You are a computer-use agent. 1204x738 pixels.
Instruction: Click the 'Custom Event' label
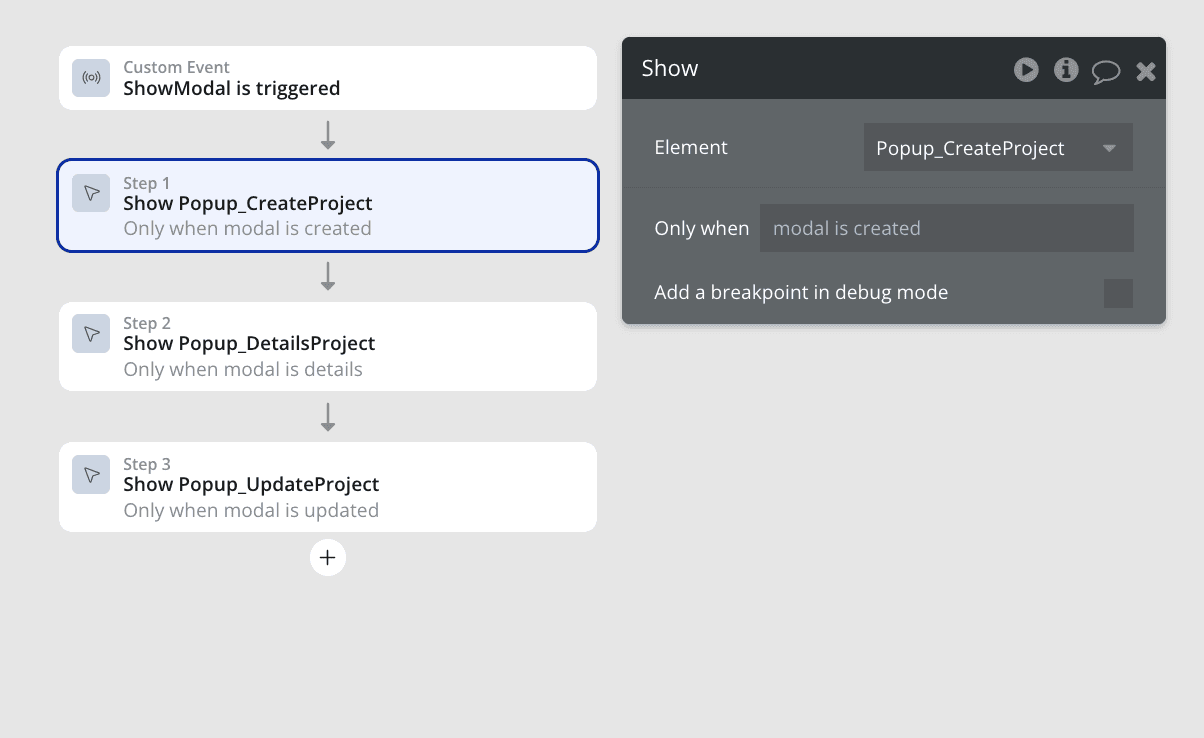tap(176, 67)
